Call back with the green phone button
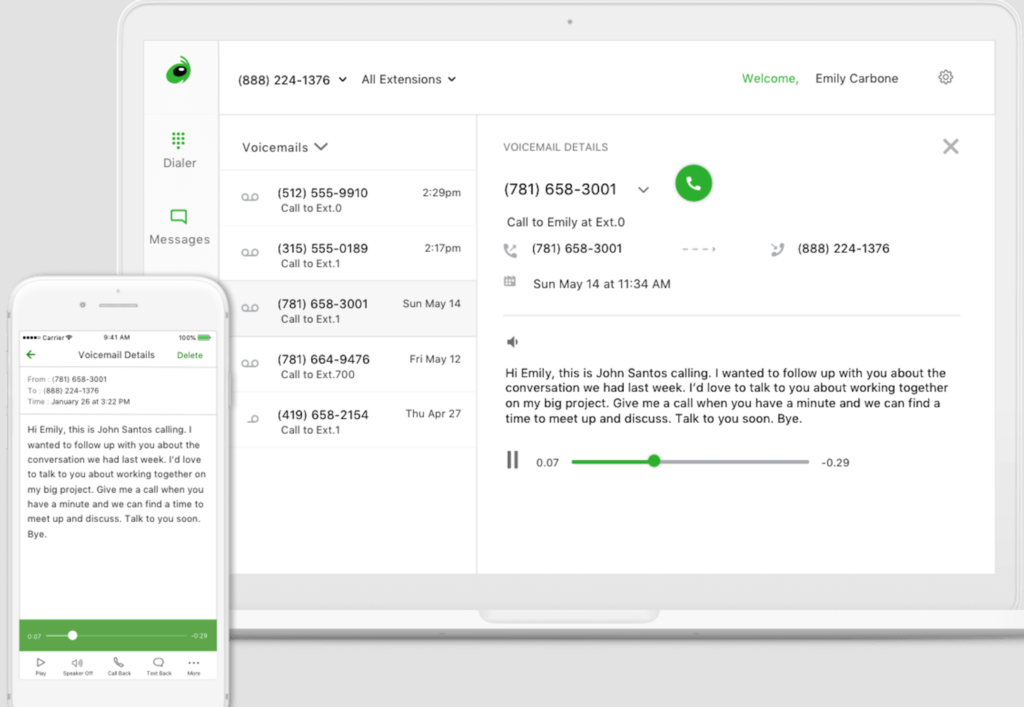 coord(693,183)
